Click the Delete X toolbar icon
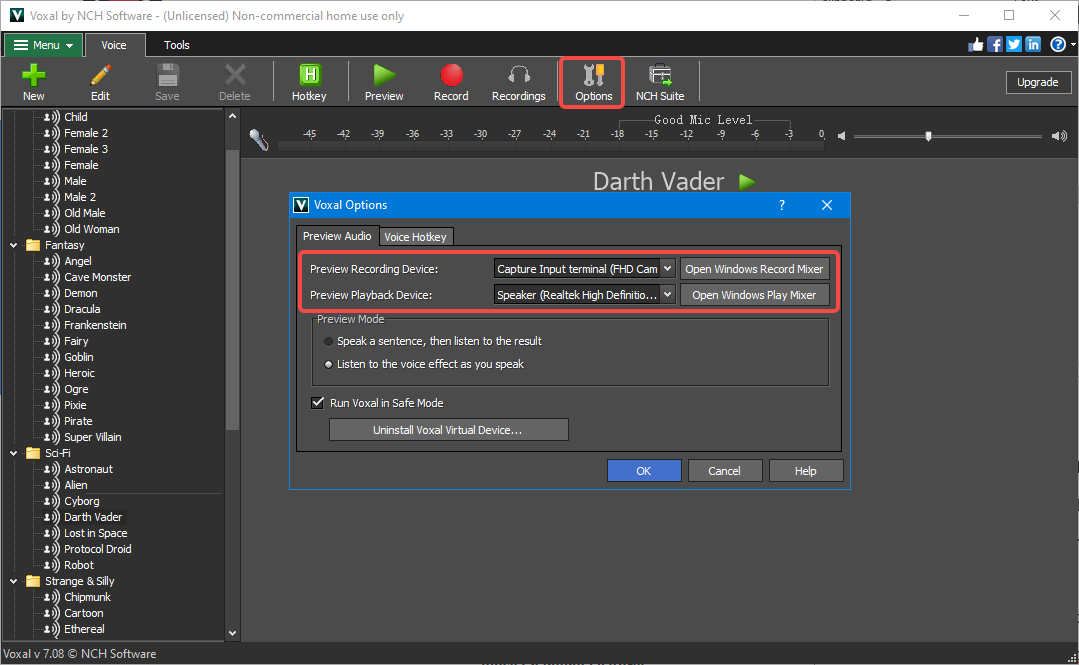Viewport: 1079px width, 665px height. pyautogui.click(x=235, y=74)
